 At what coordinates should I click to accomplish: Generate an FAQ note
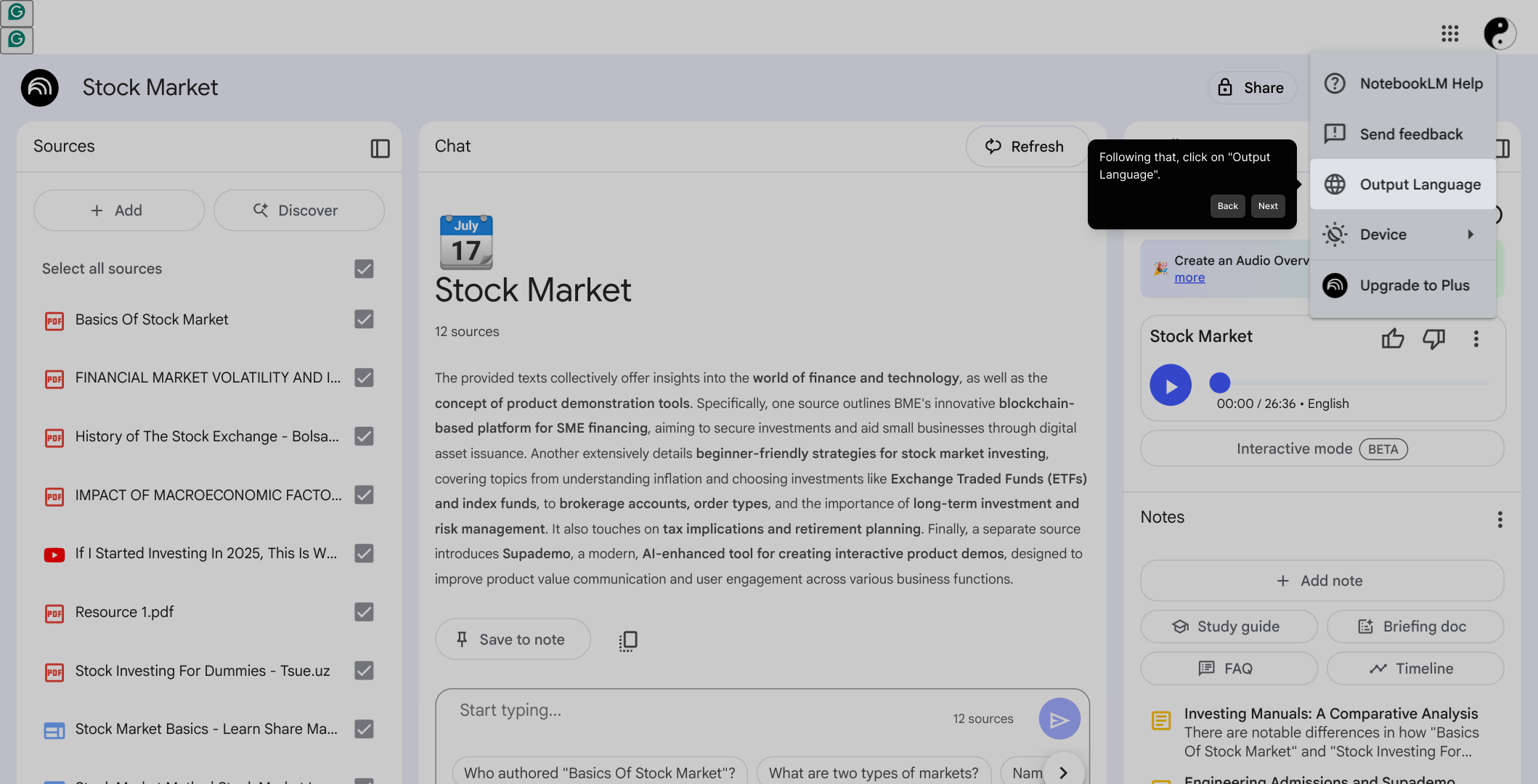(1229, 669)
